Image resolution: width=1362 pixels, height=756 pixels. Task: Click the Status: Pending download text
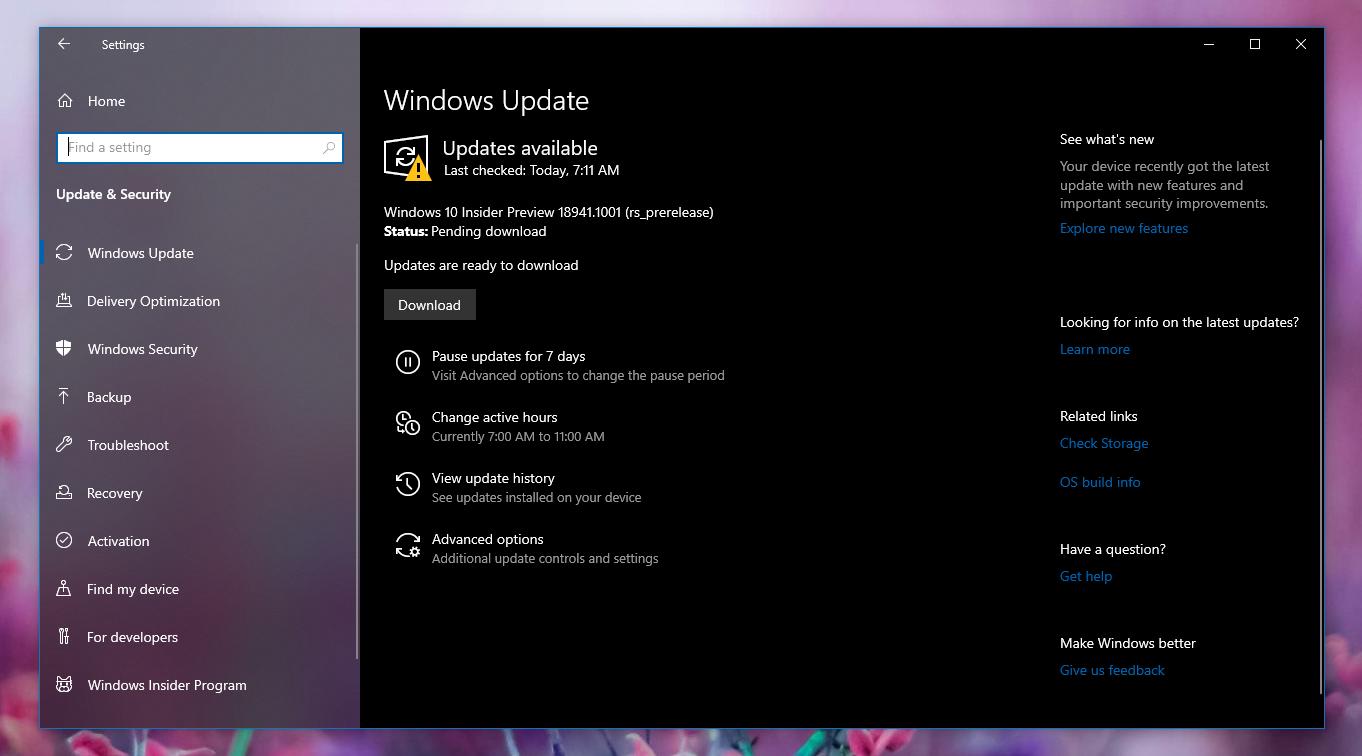(x=465, y=231)
